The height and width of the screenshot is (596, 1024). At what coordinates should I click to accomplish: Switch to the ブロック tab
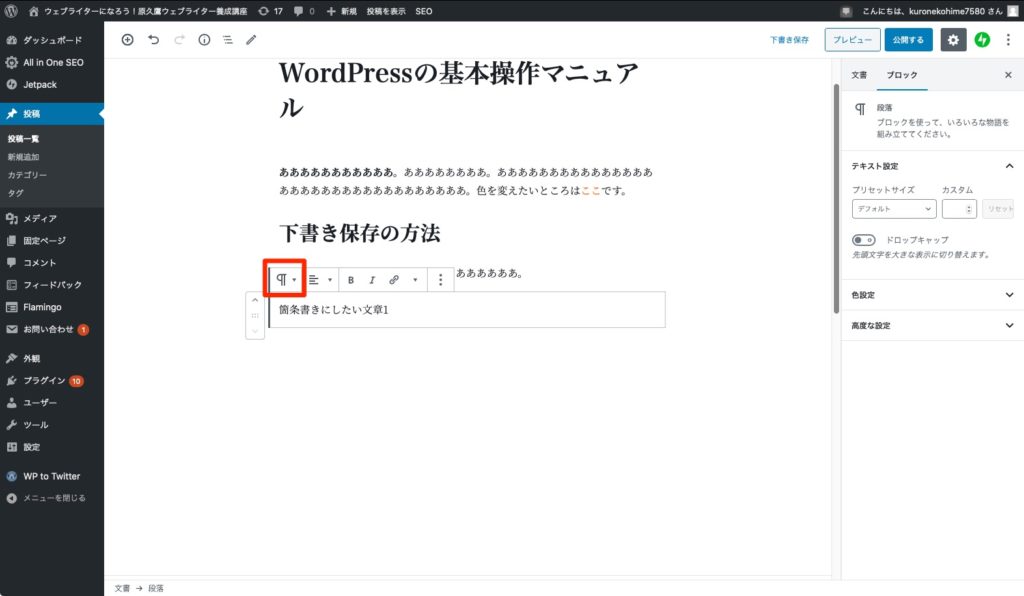coord(902,75)
